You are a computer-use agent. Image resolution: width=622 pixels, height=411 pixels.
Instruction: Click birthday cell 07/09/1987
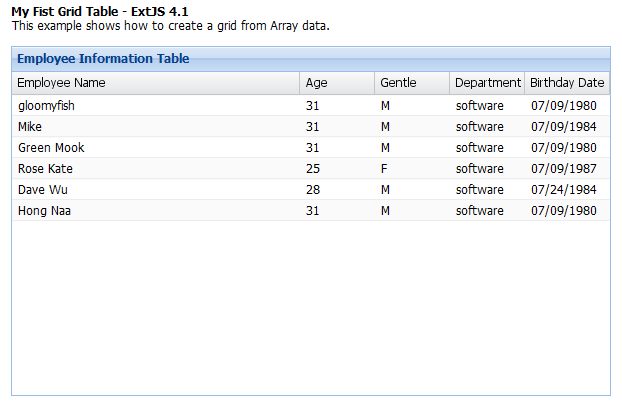(563, 169)
